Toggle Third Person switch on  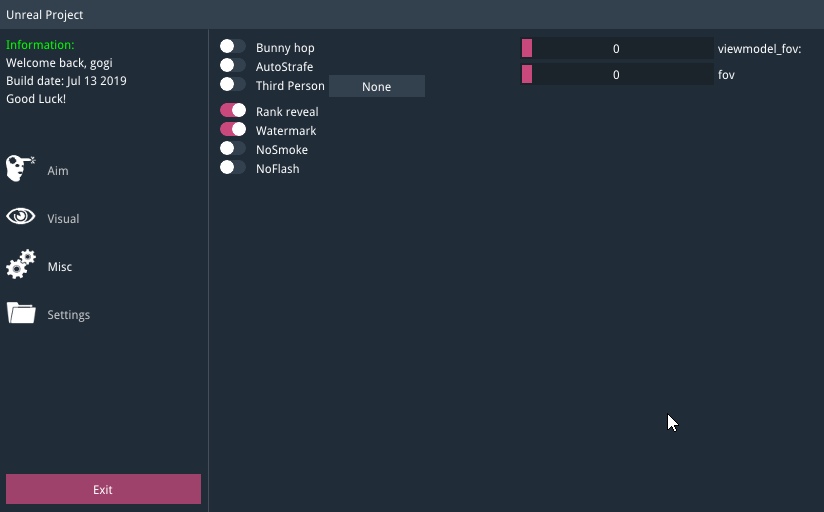point(233,85)
